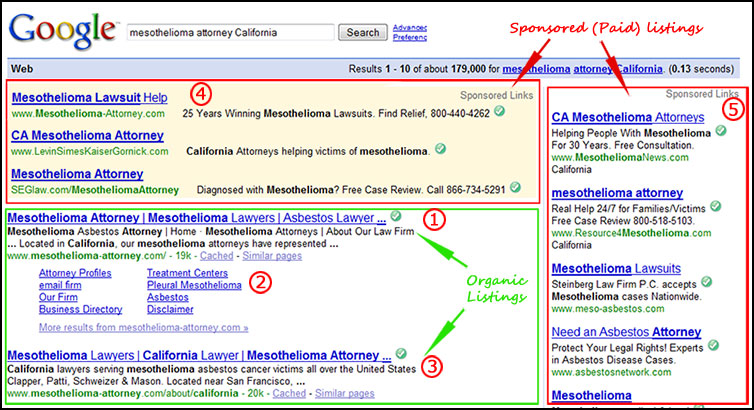The image size is (754, 410).
Task: Open first organic result Mesothelioma Attorney | Mesothelioma Lawyers
Action: coord(197,218)
